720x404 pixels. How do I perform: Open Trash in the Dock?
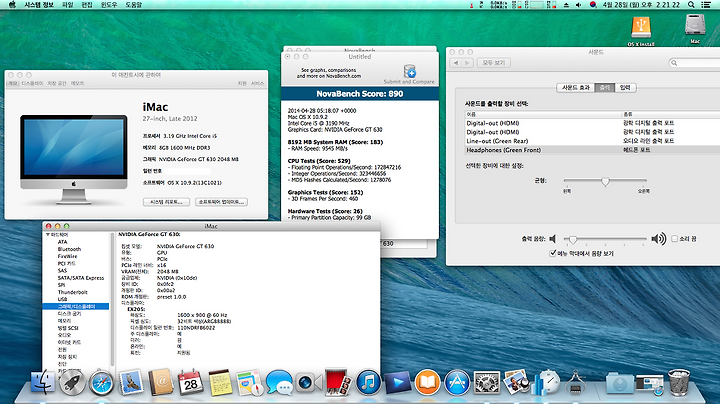point(679,383)
